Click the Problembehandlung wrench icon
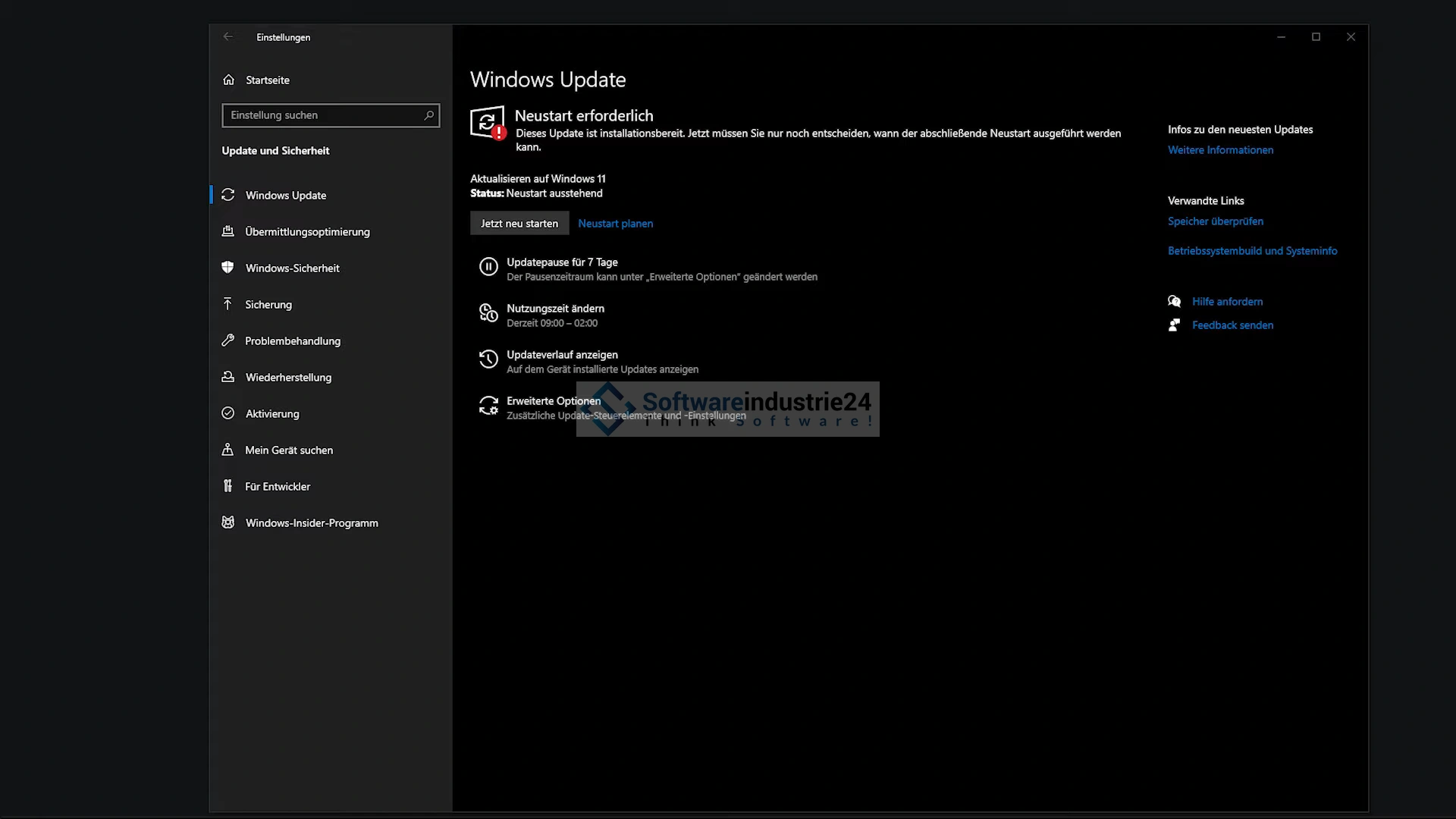This screenshot has width=1456, height=819. [x=227, y=340]
